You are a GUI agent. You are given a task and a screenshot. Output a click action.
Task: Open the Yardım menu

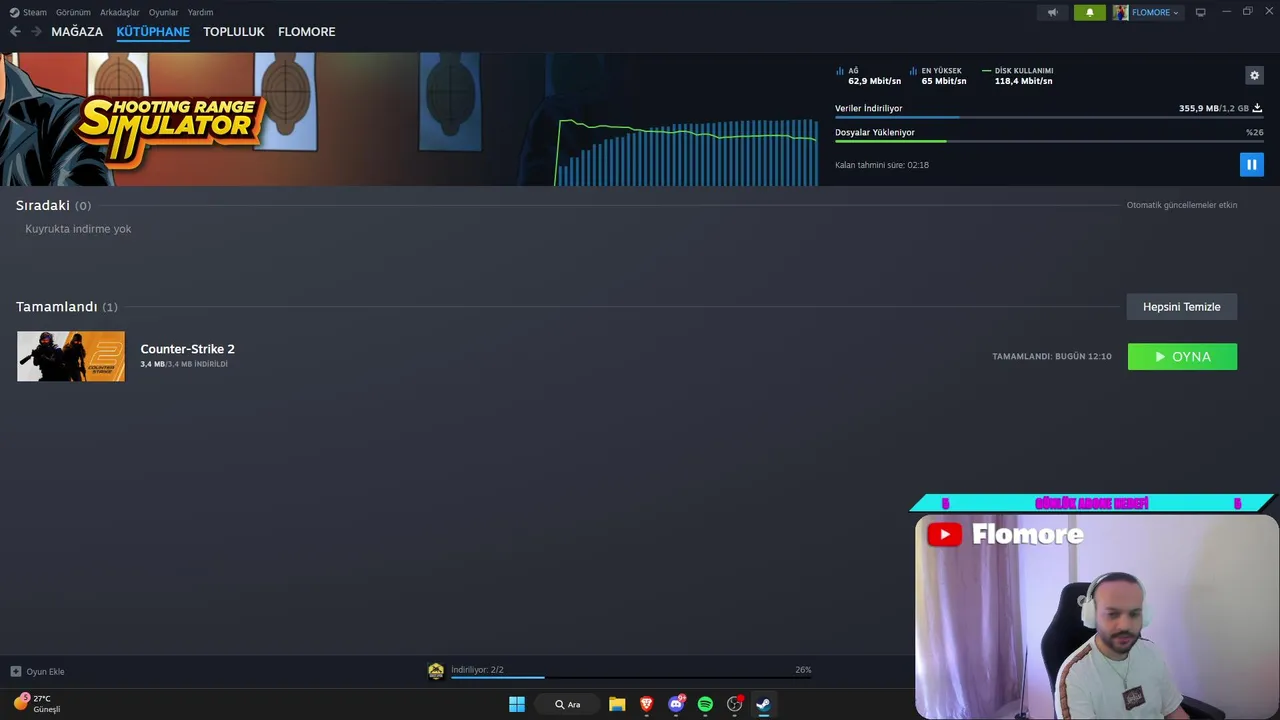200,12
